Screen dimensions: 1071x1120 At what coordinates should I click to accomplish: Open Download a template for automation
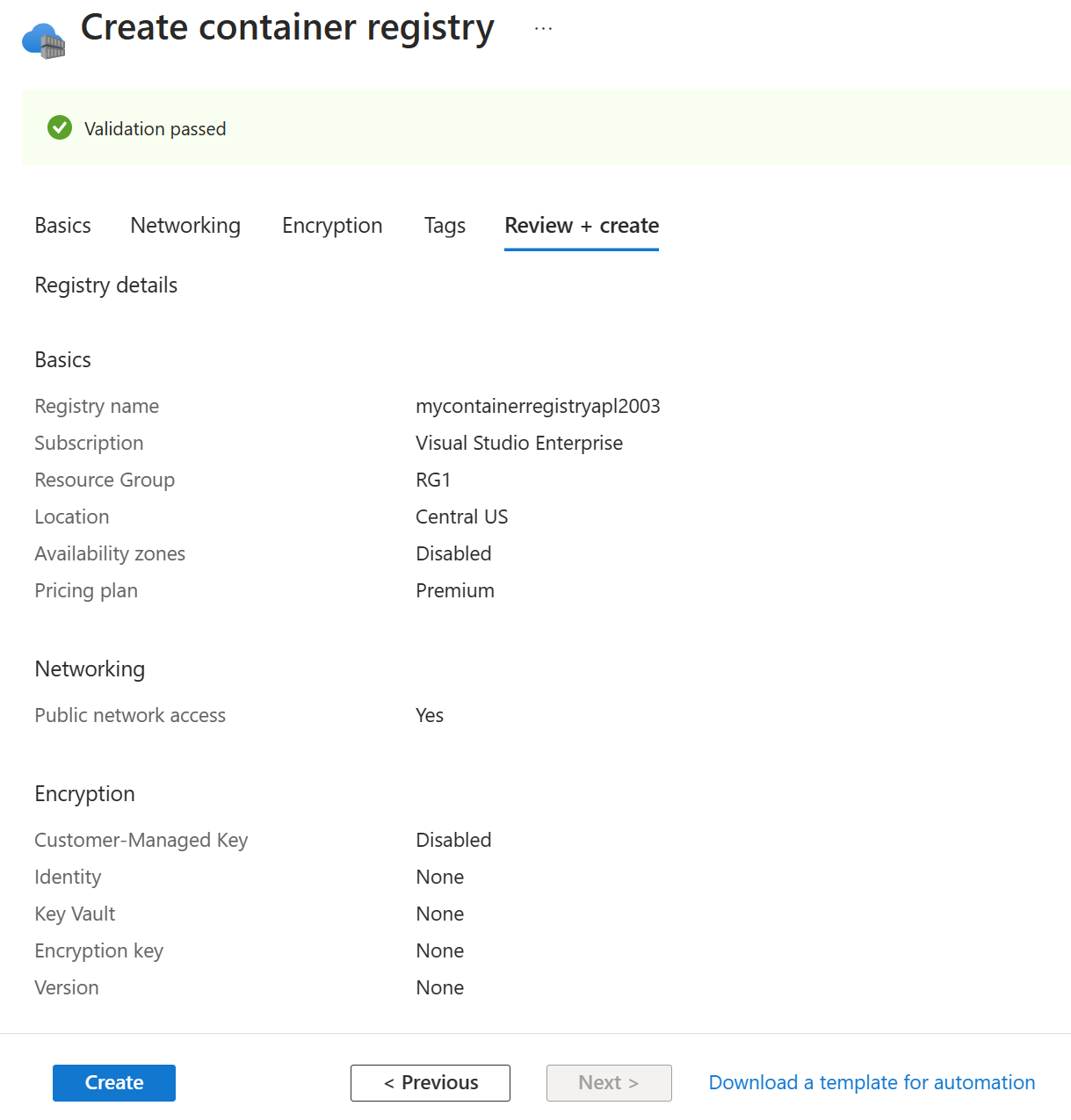click(871, 1082)
